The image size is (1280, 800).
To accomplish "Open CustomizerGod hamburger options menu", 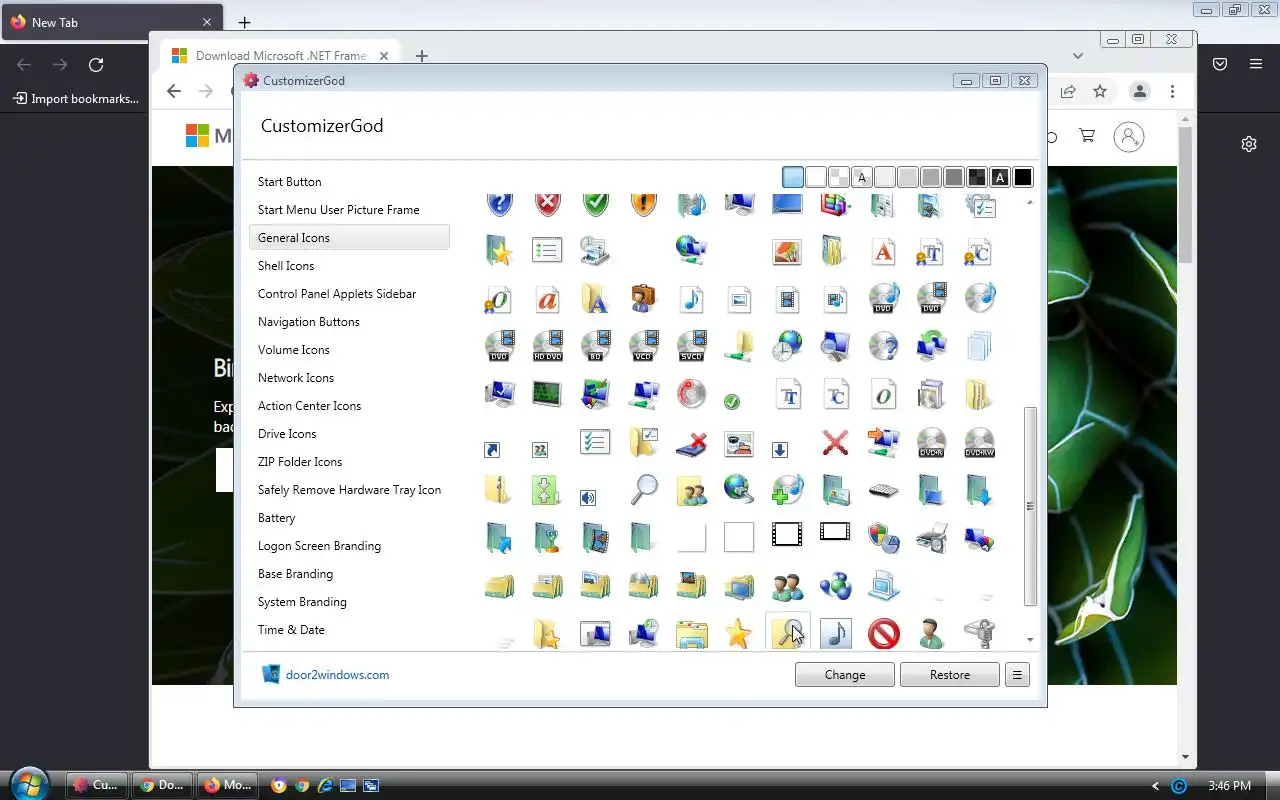I will (1017, 675).
